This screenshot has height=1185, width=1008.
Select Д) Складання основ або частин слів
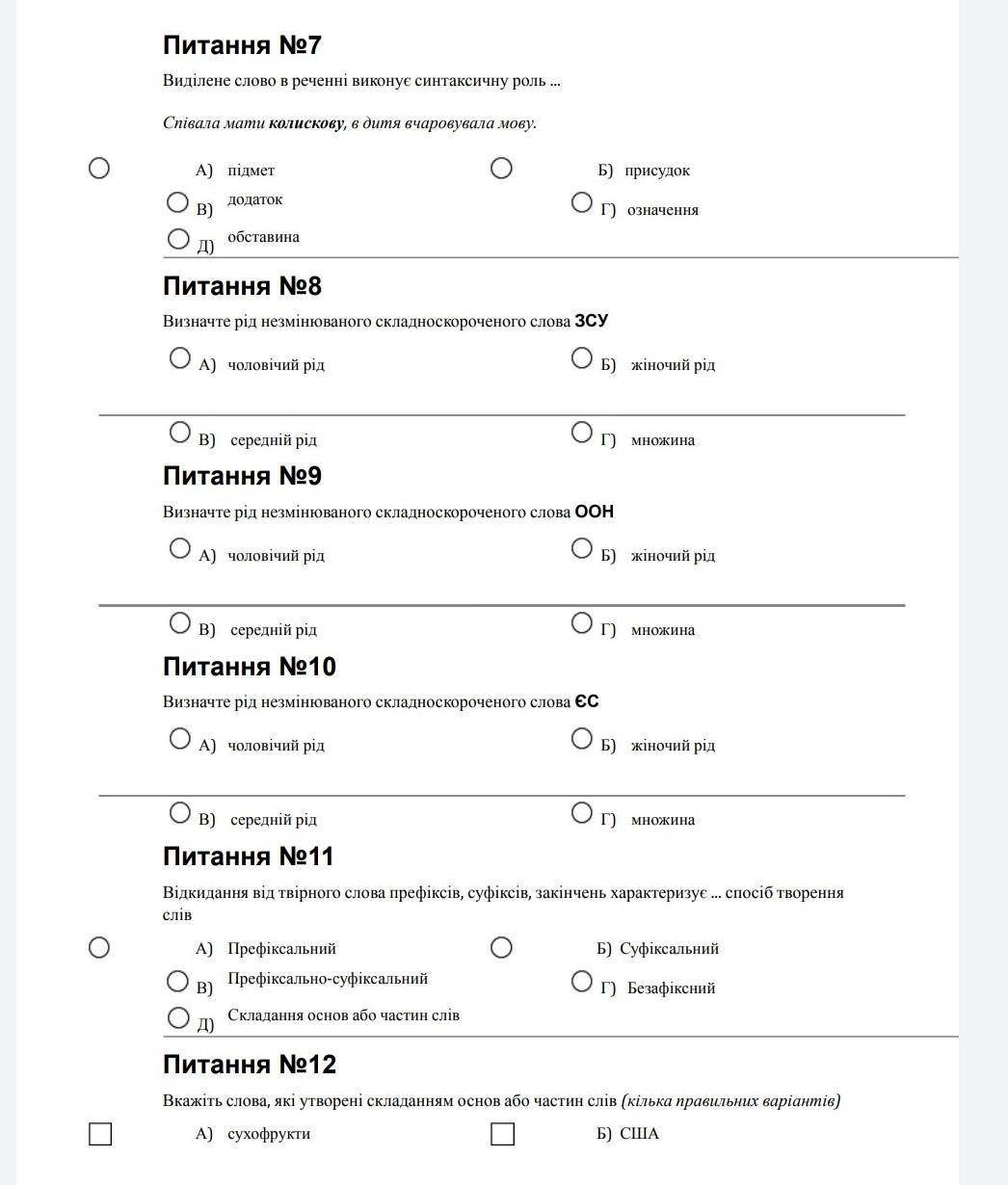point(178,1018)
